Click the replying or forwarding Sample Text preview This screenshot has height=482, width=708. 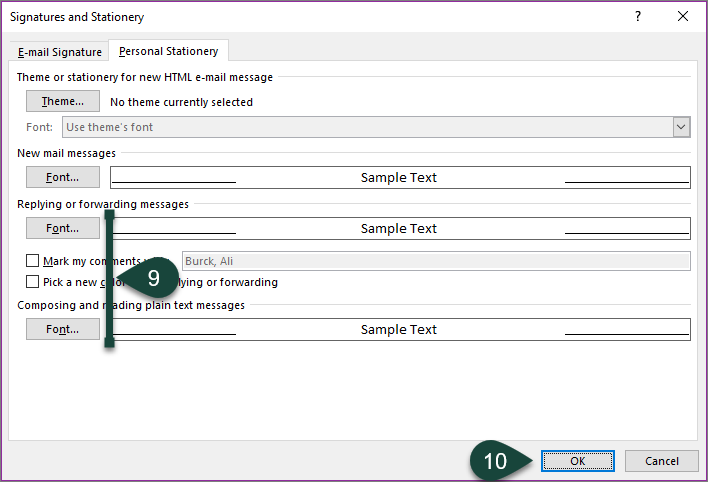click(399, 228)
